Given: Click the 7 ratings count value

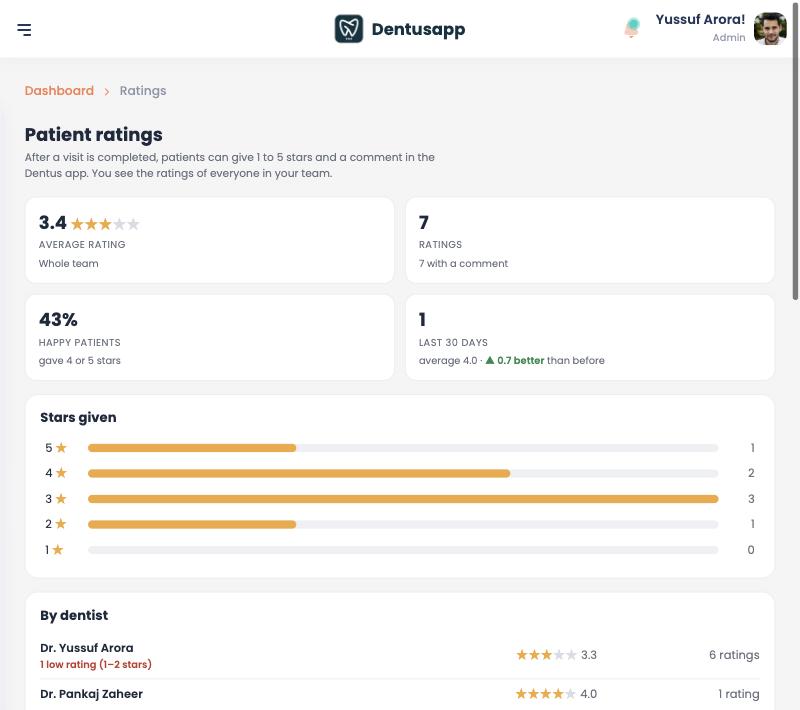Looking at the screenshot, I should [423, 222].
